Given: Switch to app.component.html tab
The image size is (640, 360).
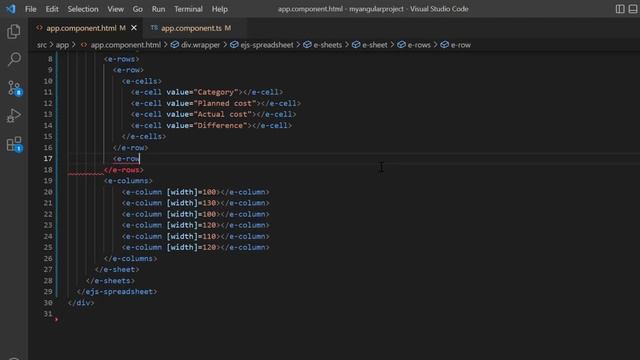Looking at the screenshot, I should coord(81,28).
